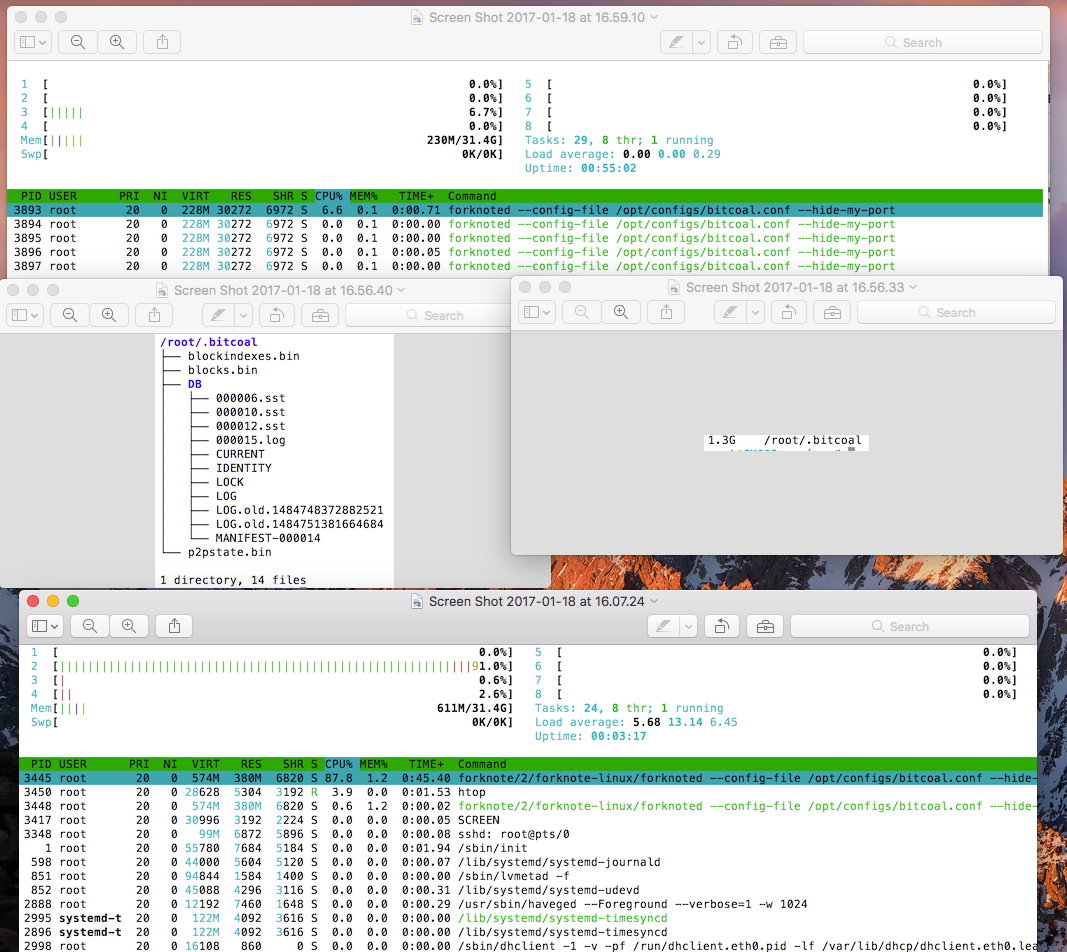Click the document proxy icon of 16.59.10 title
Screen dimensions: 1067x952
point(417,17)
